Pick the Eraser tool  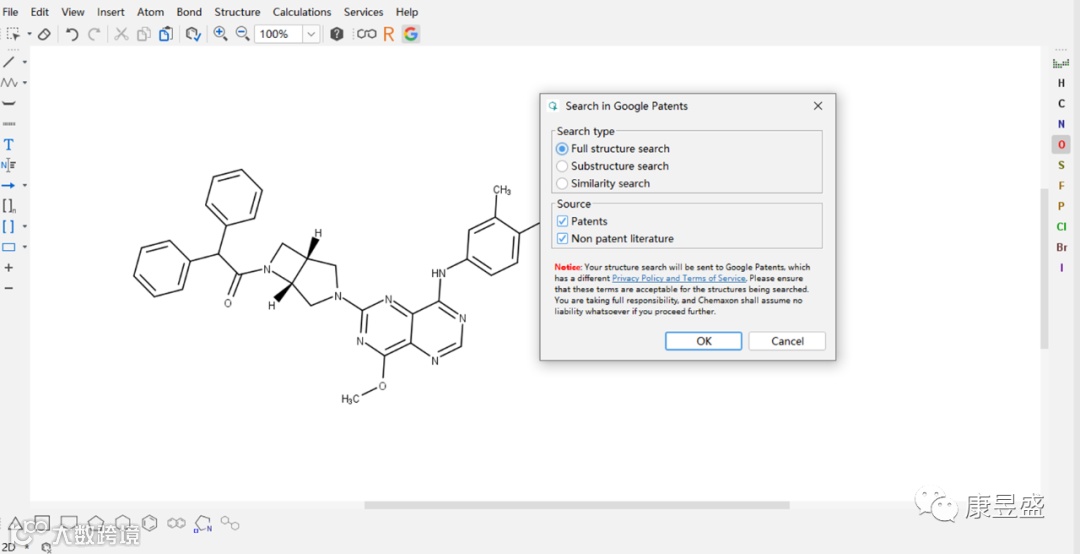[43, 34]
